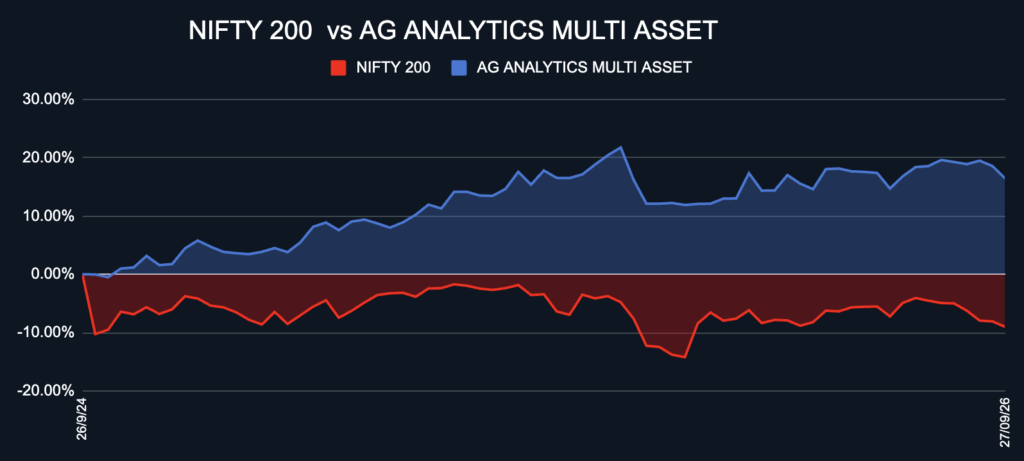Screen dimensions: 1024x461
Task: Click the red line's initial sharp dip
Action: pos(95,334)
